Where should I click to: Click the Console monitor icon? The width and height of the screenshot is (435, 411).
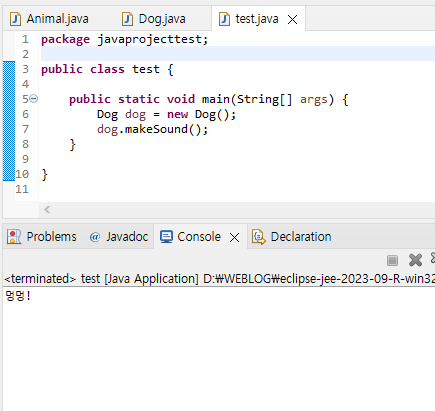click(166, 237)
